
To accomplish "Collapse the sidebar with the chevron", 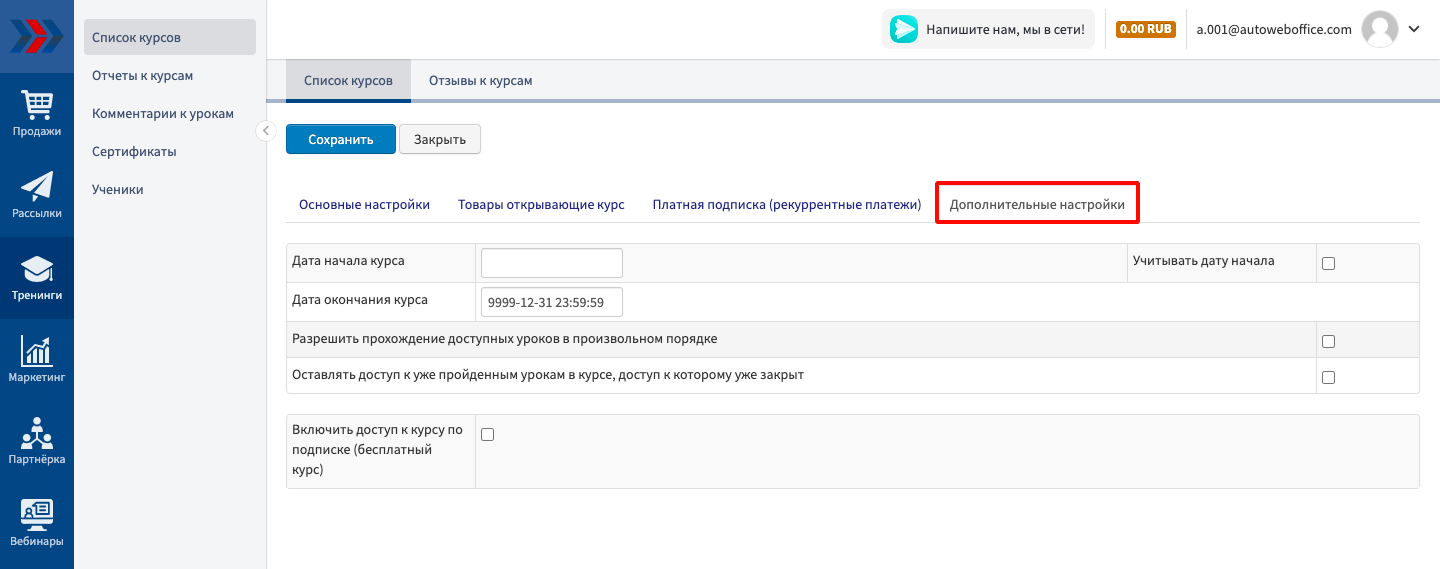I will pos(266,131).
